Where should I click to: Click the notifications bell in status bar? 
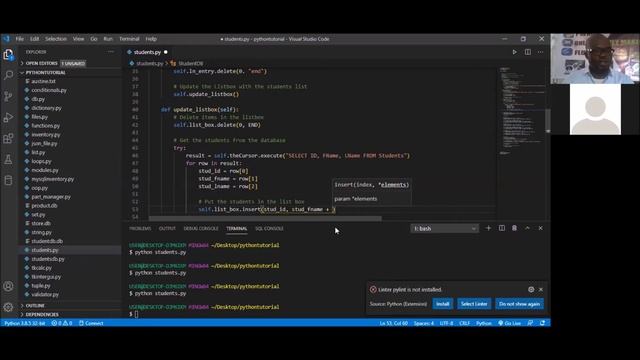click(542, 323)
